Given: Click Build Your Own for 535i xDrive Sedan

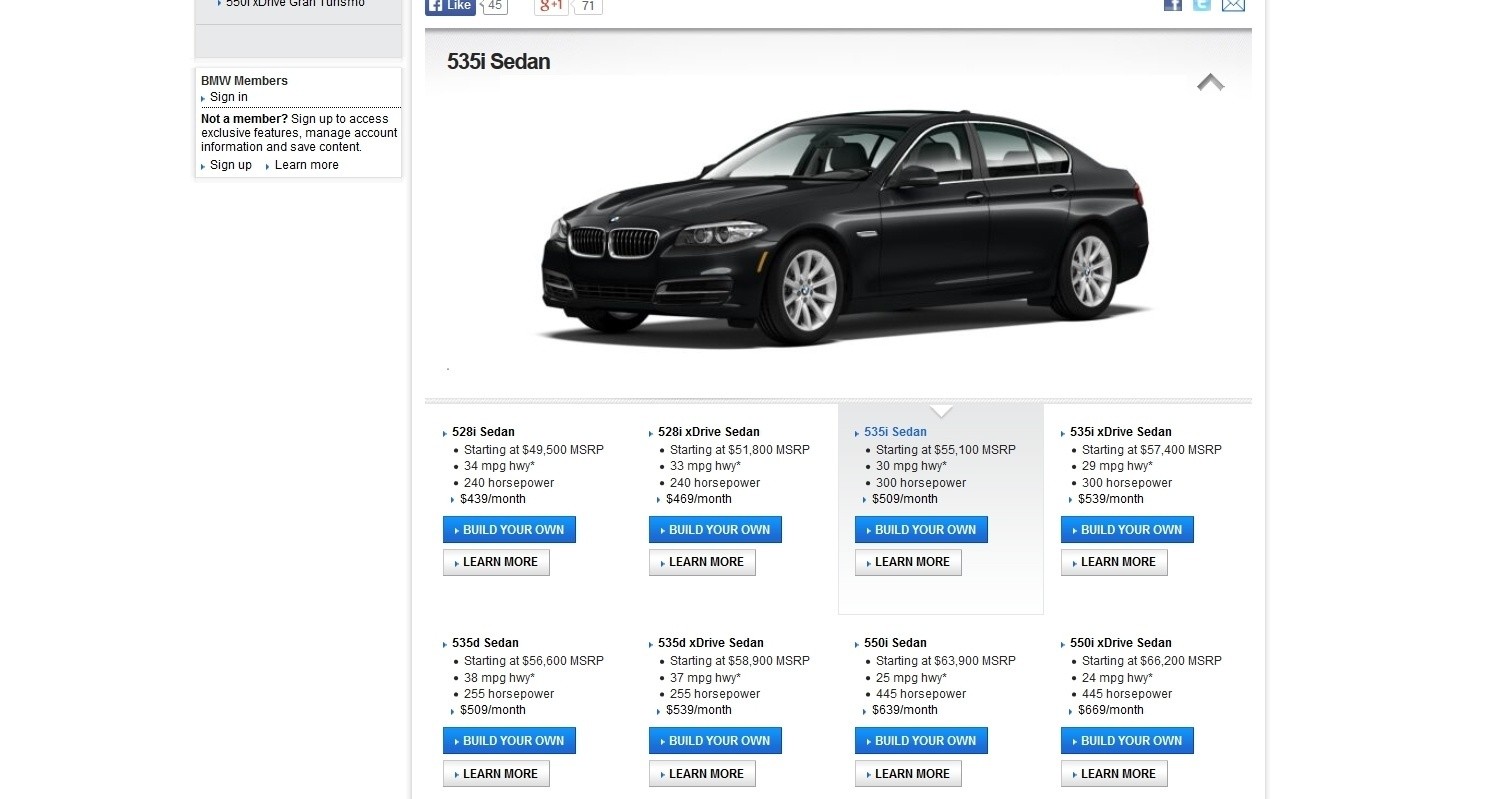Looking at the screenshot, I should (1127, 530).
